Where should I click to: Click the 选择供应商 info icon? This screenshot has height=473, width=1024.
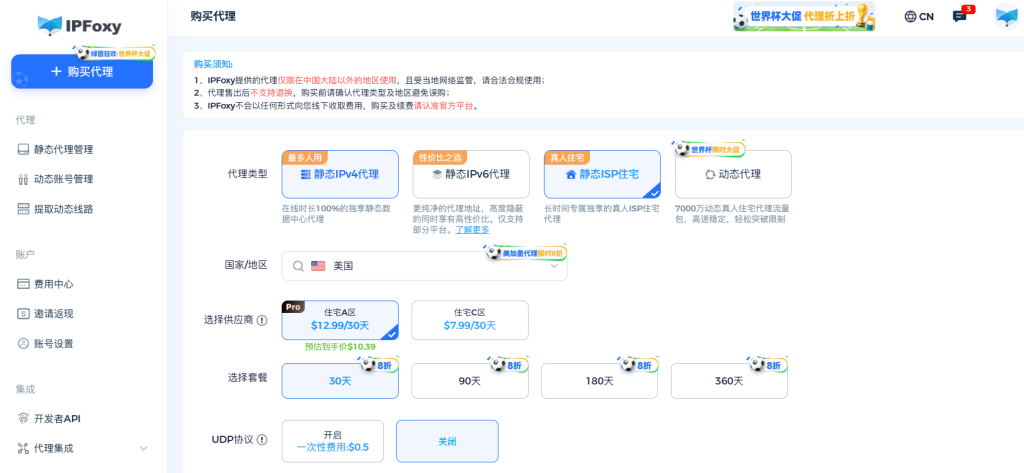click(262, 320)
